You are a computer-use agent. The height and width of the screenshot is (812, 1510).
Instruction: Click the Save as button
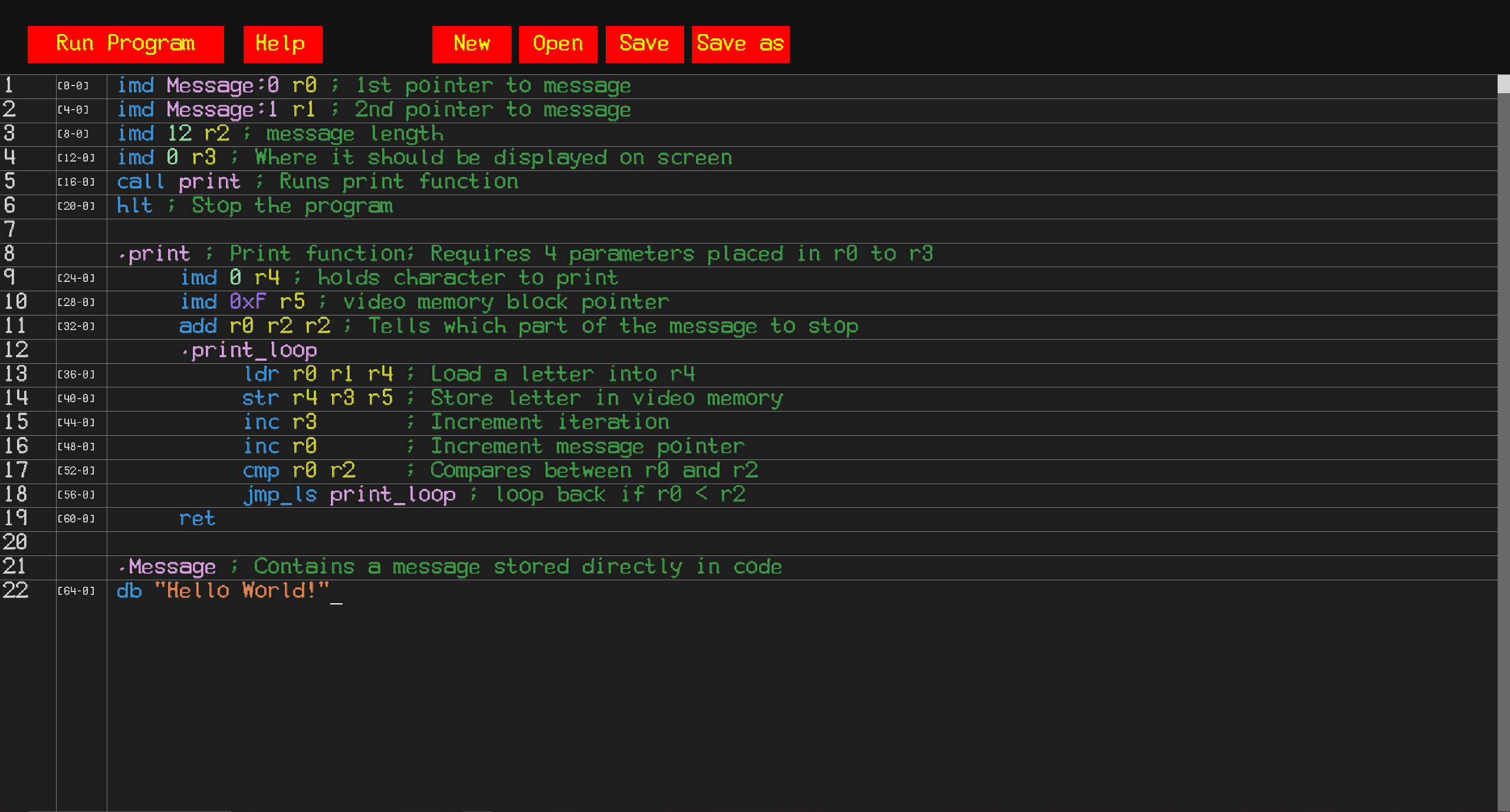coord(740,44)
